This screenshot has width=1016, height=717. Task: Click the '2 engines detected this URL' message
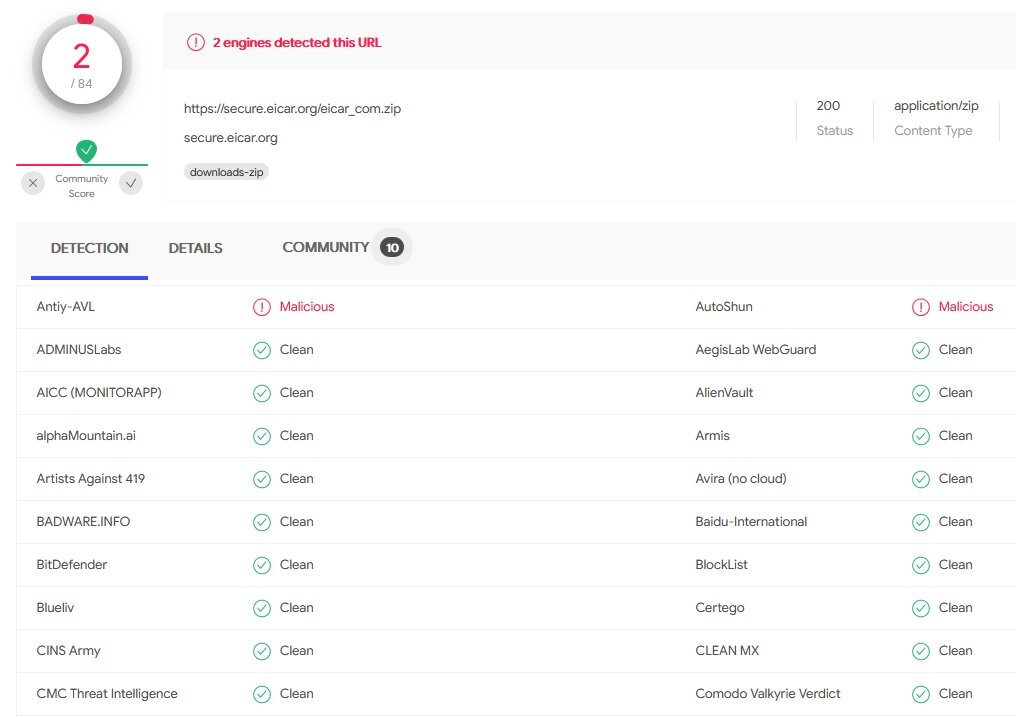click(x=297, y=43)
